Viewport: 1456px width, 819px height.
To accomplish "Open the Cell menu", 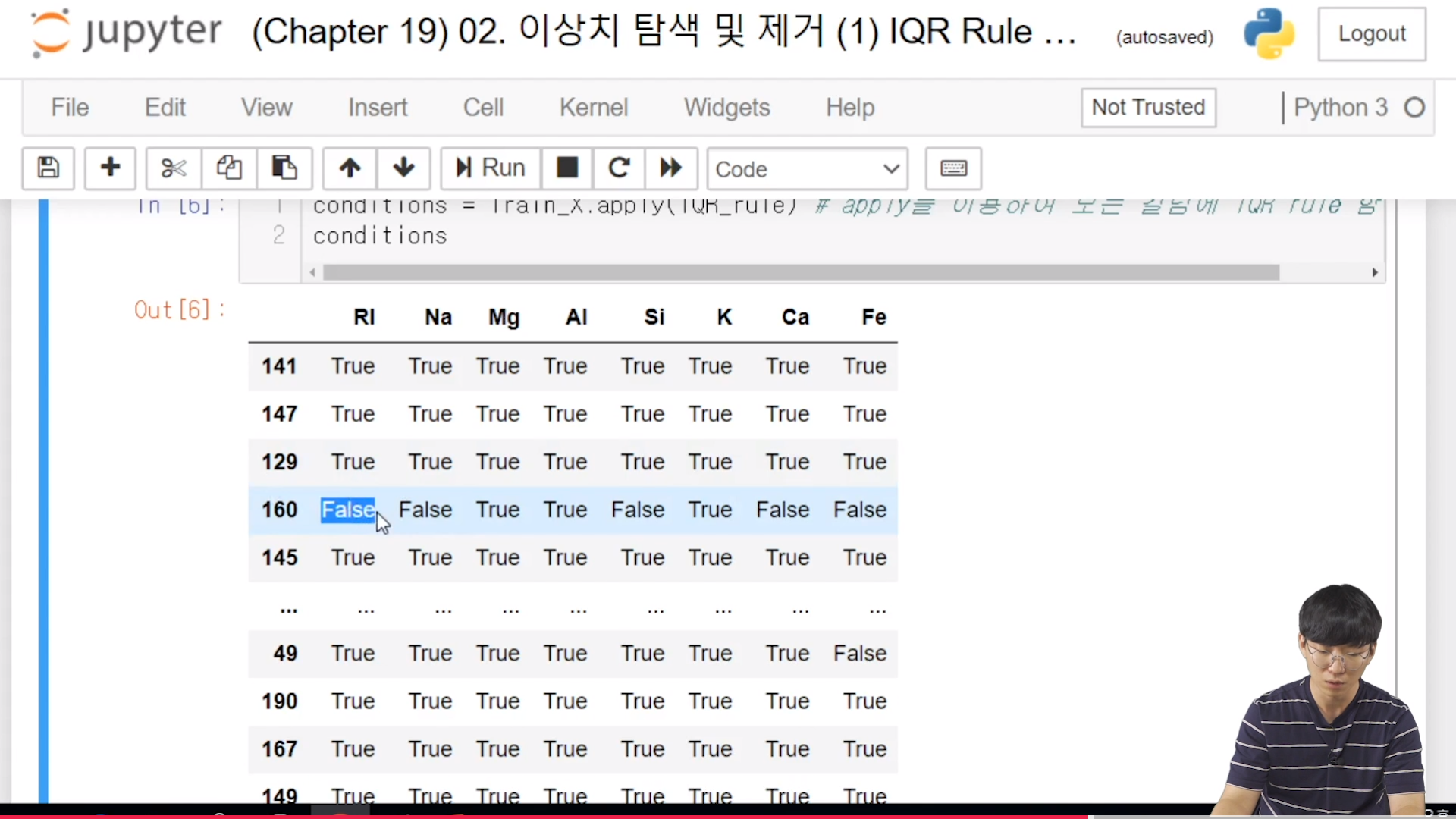I will pyautogui.click(x=483, y=108).
